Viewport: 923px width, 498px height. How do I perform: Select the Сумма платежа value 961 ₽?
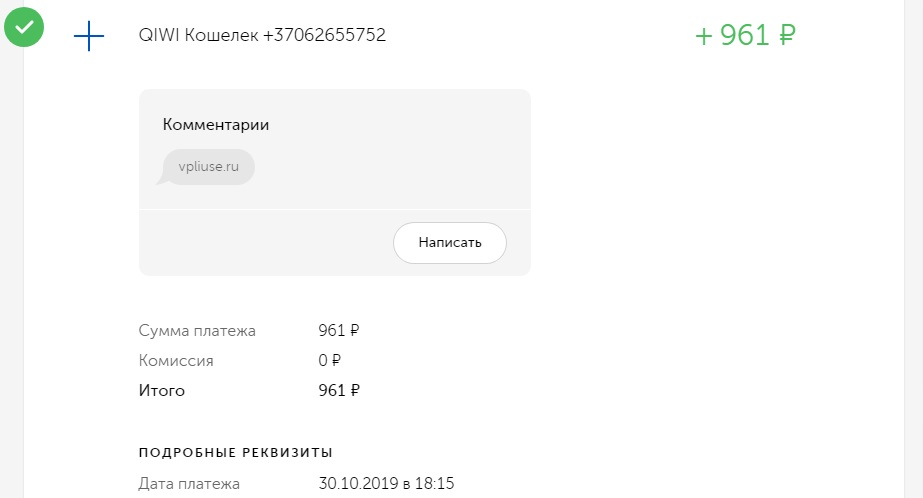click(x=338, y=330)
